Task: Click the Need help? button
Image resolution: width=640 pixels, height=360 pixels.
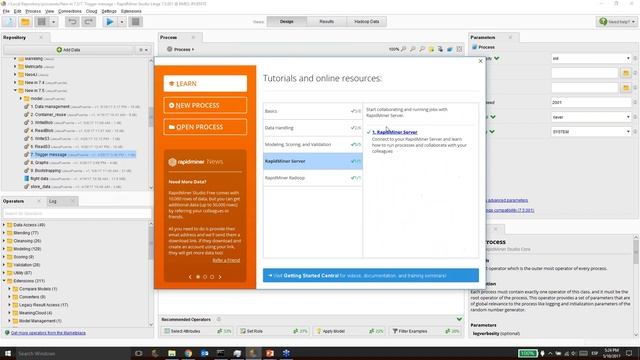Action: [617, 22]
